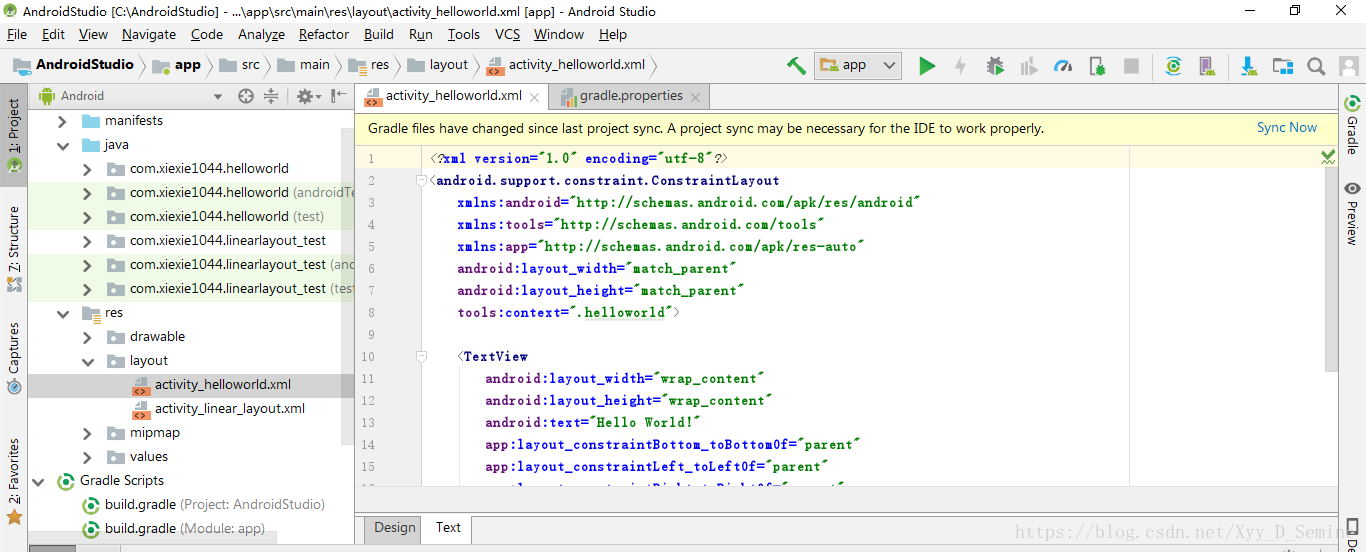Toggle the Captures tool window

click(x=14, y=358)
